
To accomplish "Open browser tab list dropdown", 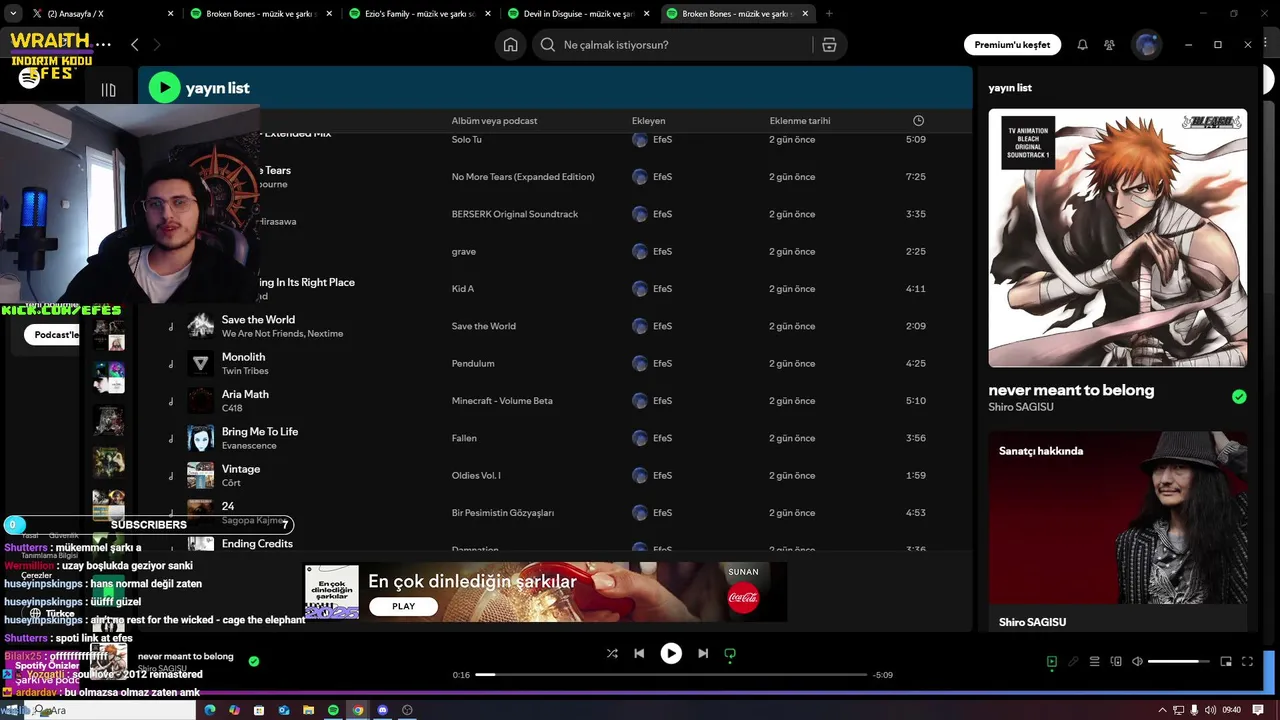I will pos(13,14).
